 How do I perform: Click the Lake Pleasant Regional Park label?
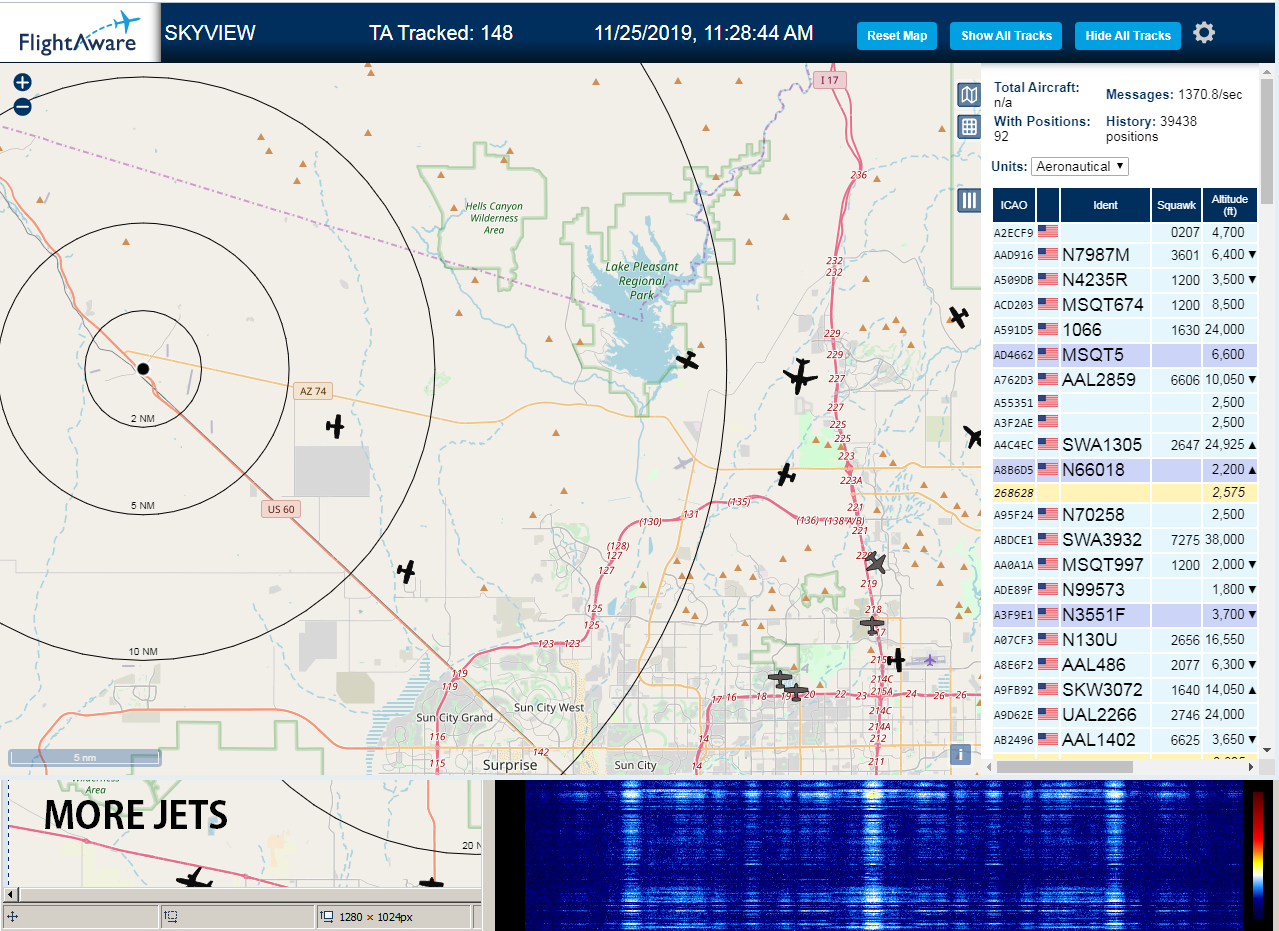[642, 281]
